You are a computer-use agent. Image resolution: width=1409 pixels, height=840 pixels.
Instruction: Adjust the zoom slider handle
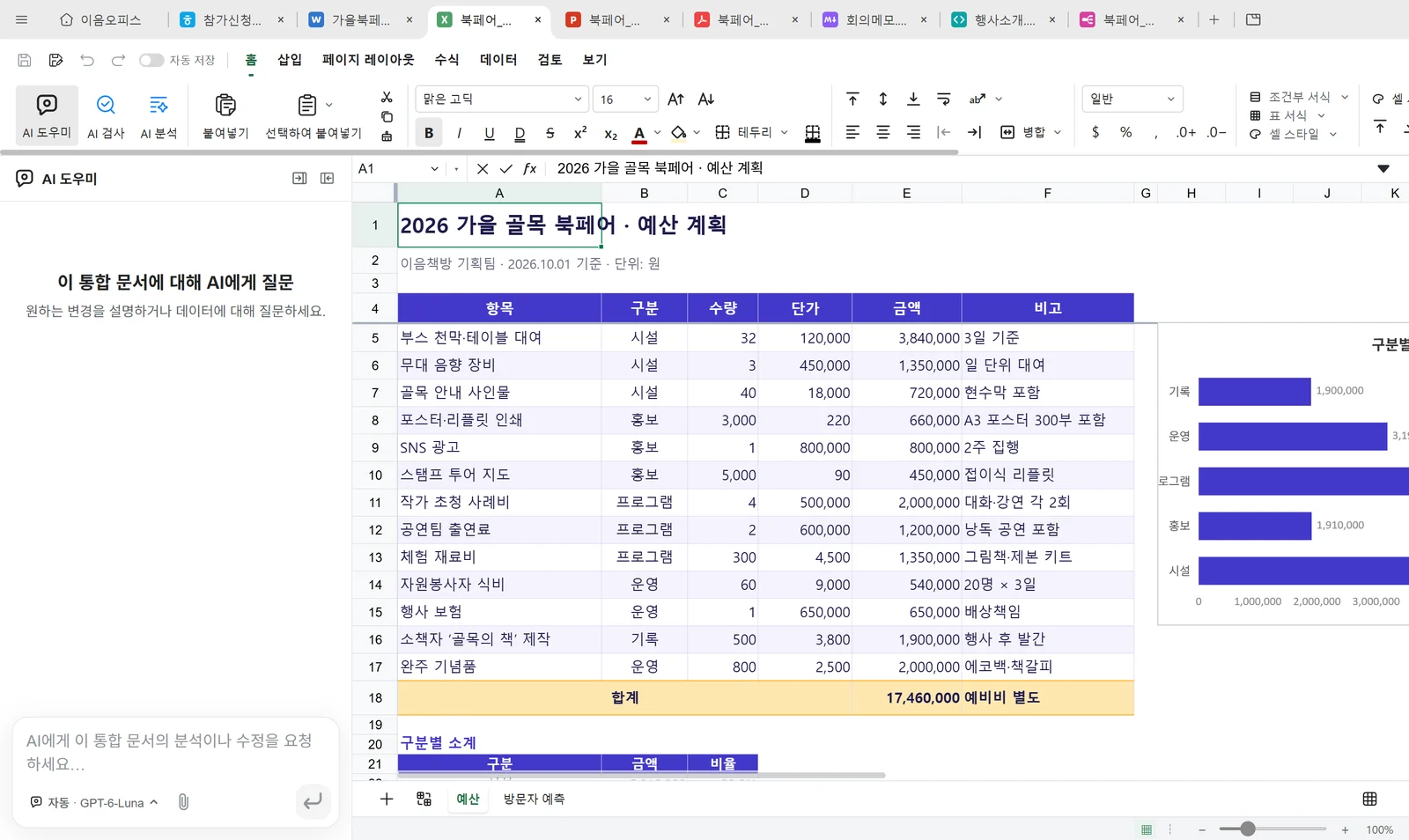coord(1248,829)
